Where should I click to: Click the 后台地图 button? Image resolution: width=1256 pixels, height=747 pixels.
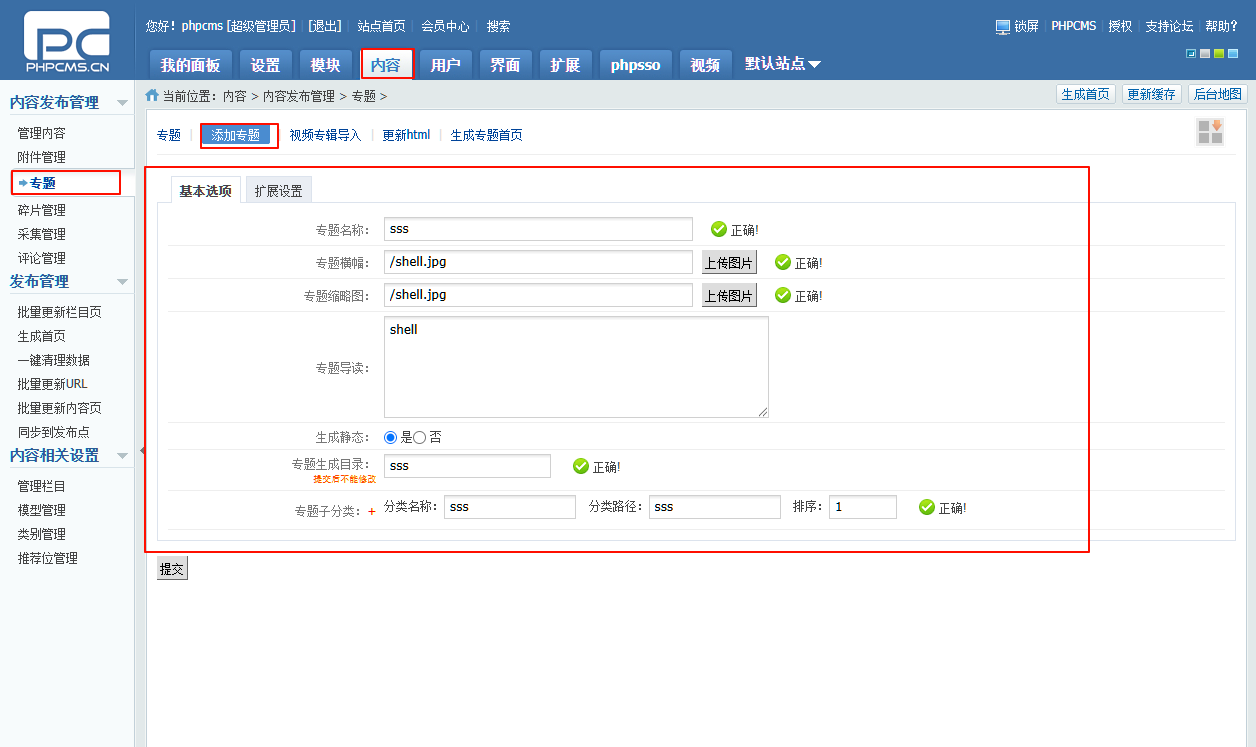1218,94
